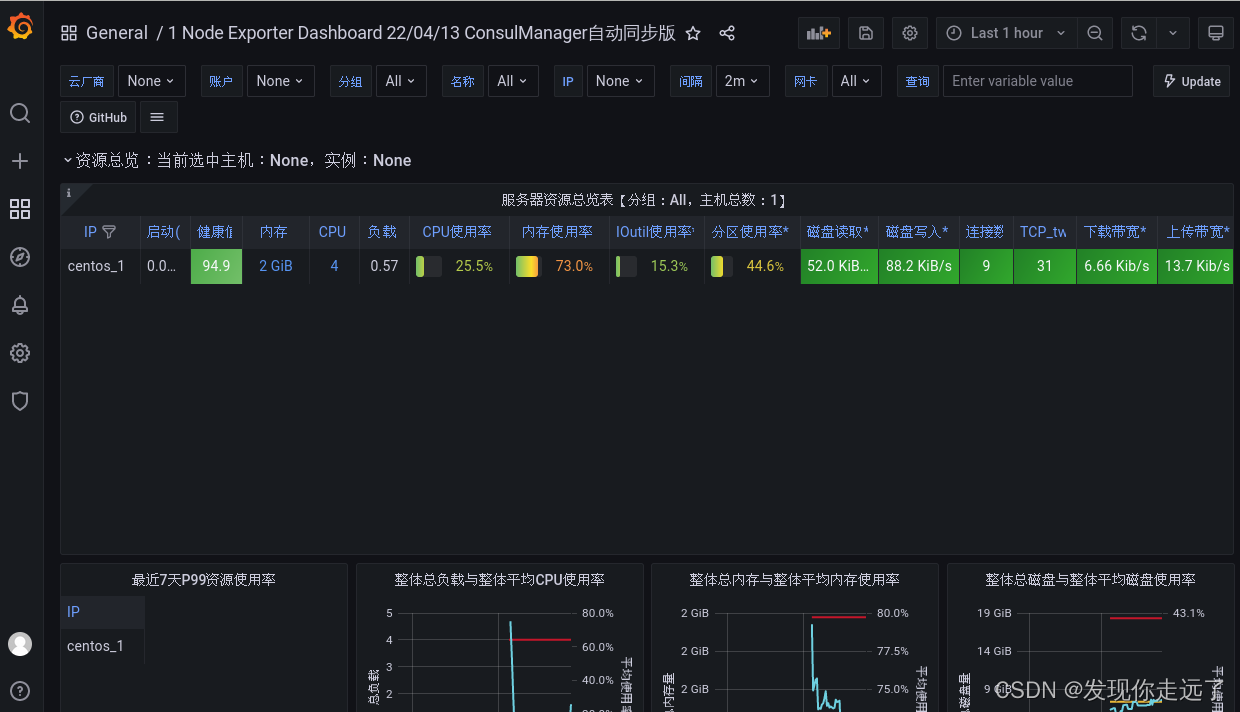Open the 整体总内存与整体平均内存使用率 panel title
1240x712 pixels.
coord(794,579)
